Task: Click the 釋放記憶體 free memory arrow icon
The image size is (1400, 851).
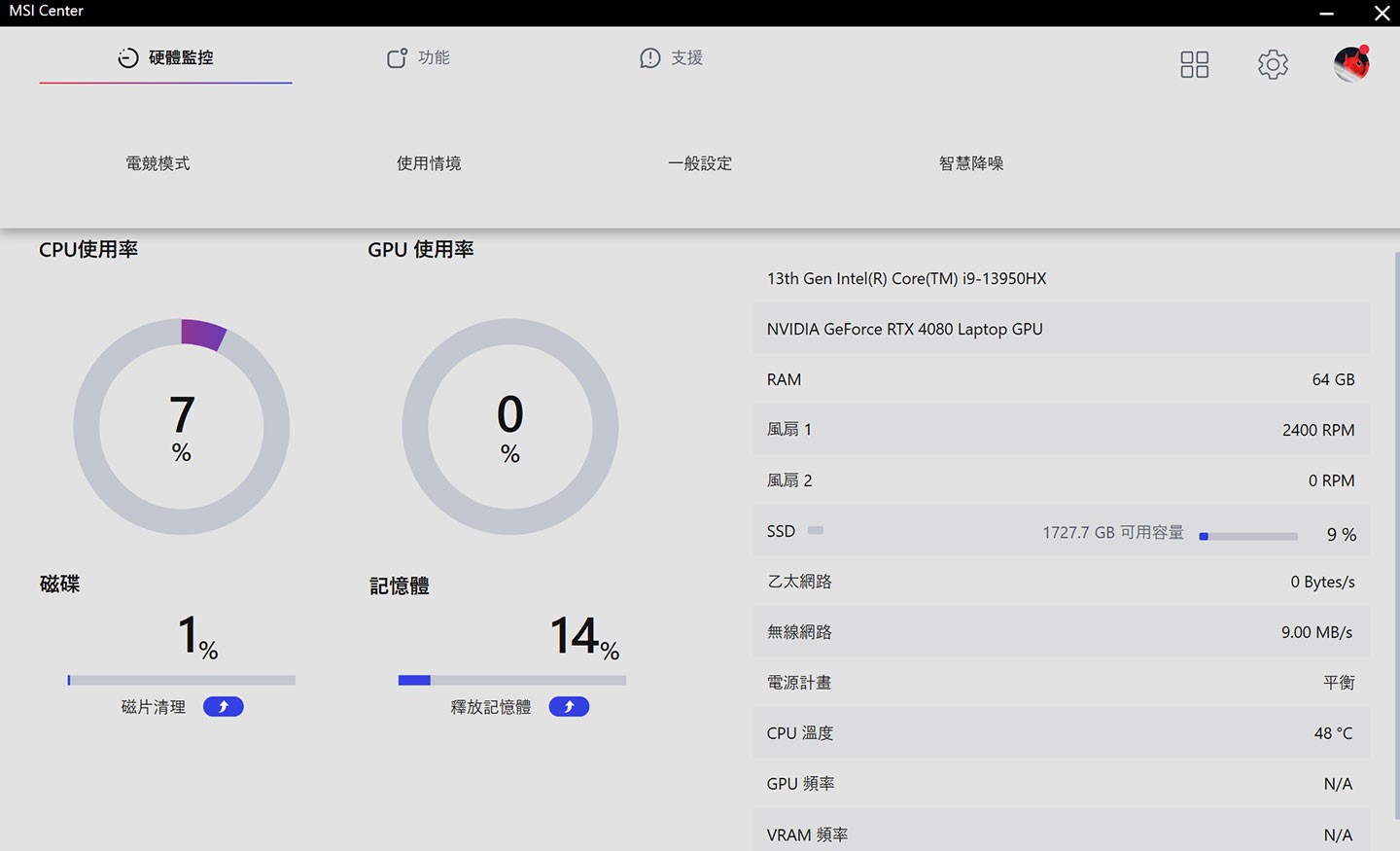Action: pos(569,707)
